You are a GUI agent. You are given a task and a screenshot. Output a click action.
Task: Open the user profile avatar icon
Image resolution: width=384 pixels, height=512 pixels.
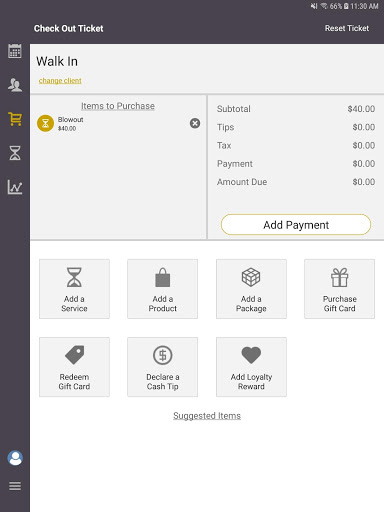[x=15, y=458]
